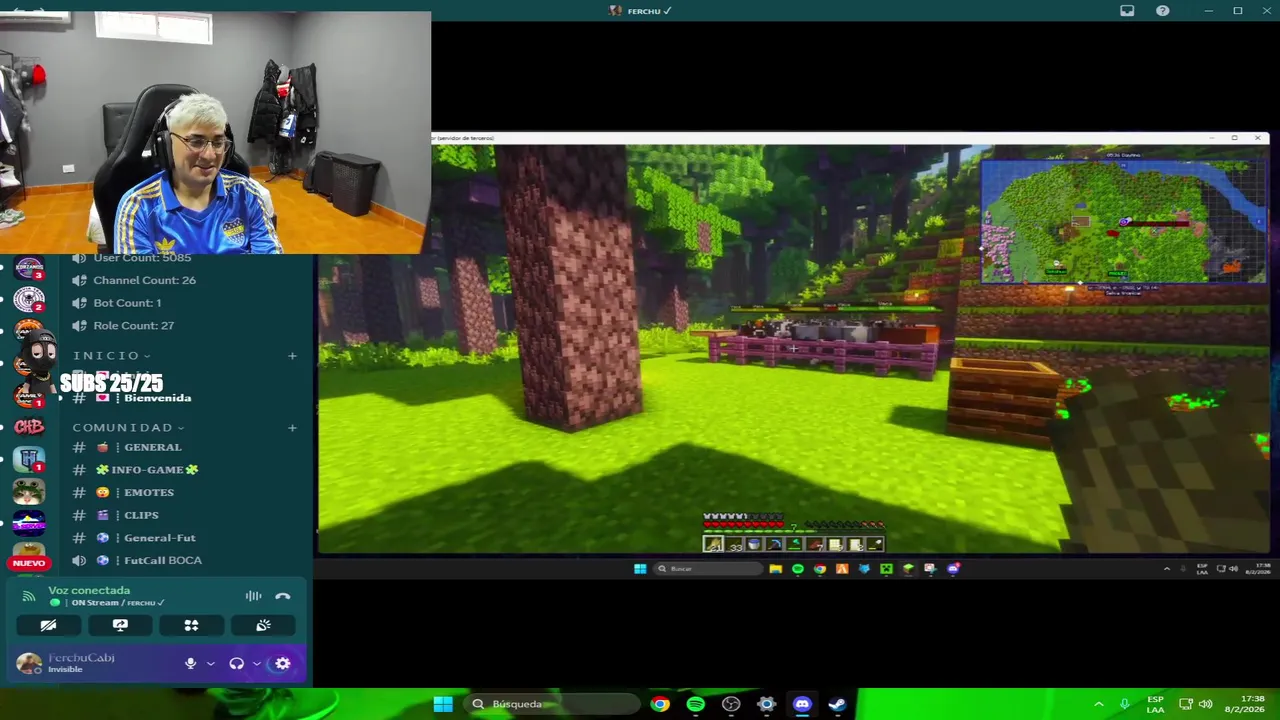Deafen with the headphones icon
The width and height of the screenshot is (1280, 720).
click(x=237, y=663)
